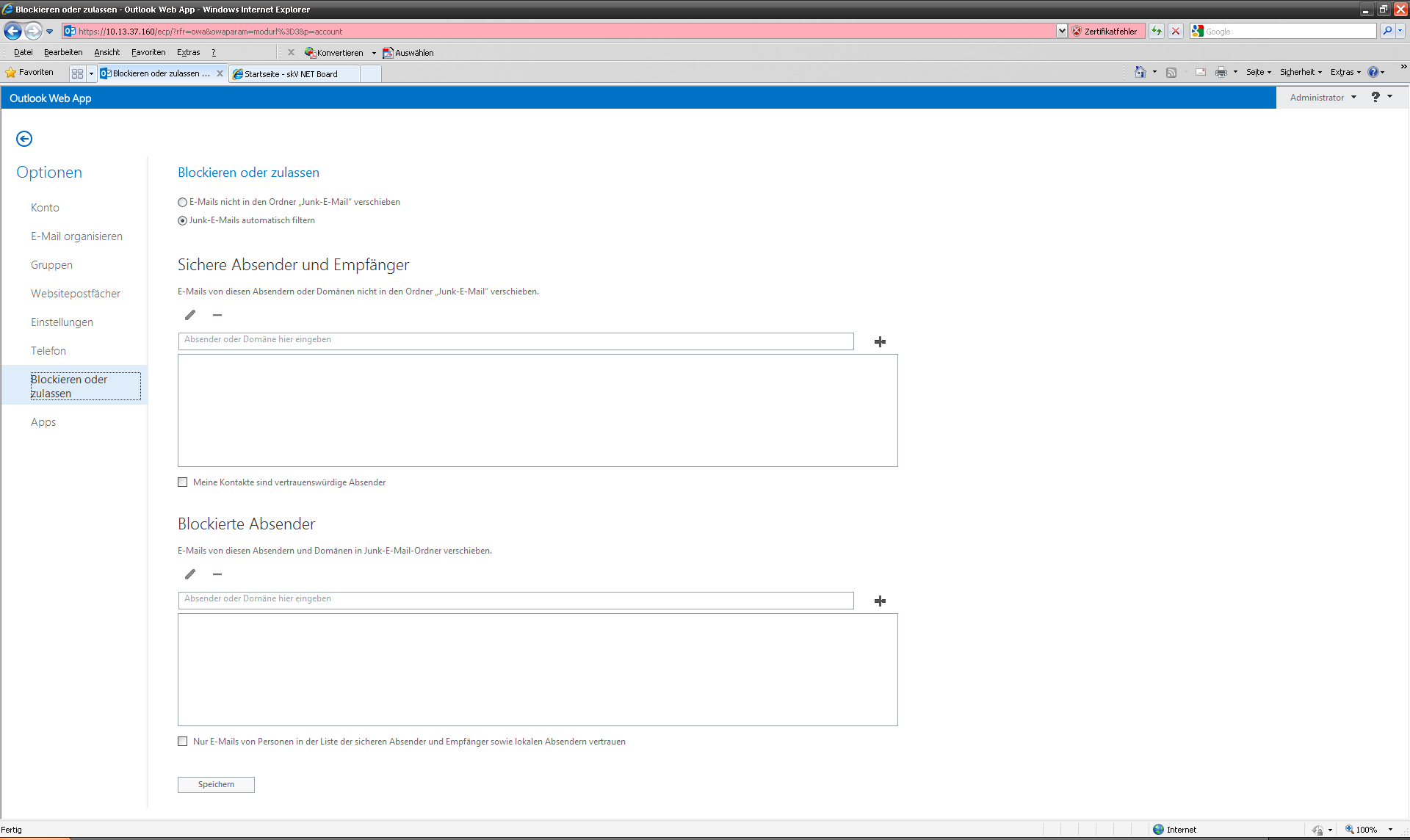Expand the Sicherheit toolbar dropdown
The width and height of the screenshot is (1410, 840).
pos(1301,72)
